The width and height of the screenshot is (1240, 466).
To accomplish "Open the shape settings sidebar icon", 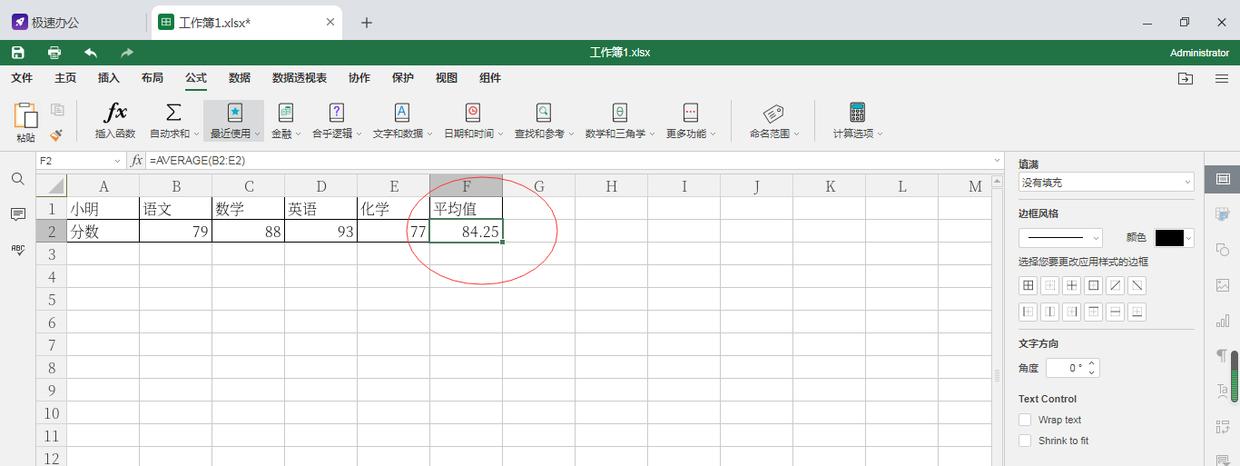I will 1222,250.
